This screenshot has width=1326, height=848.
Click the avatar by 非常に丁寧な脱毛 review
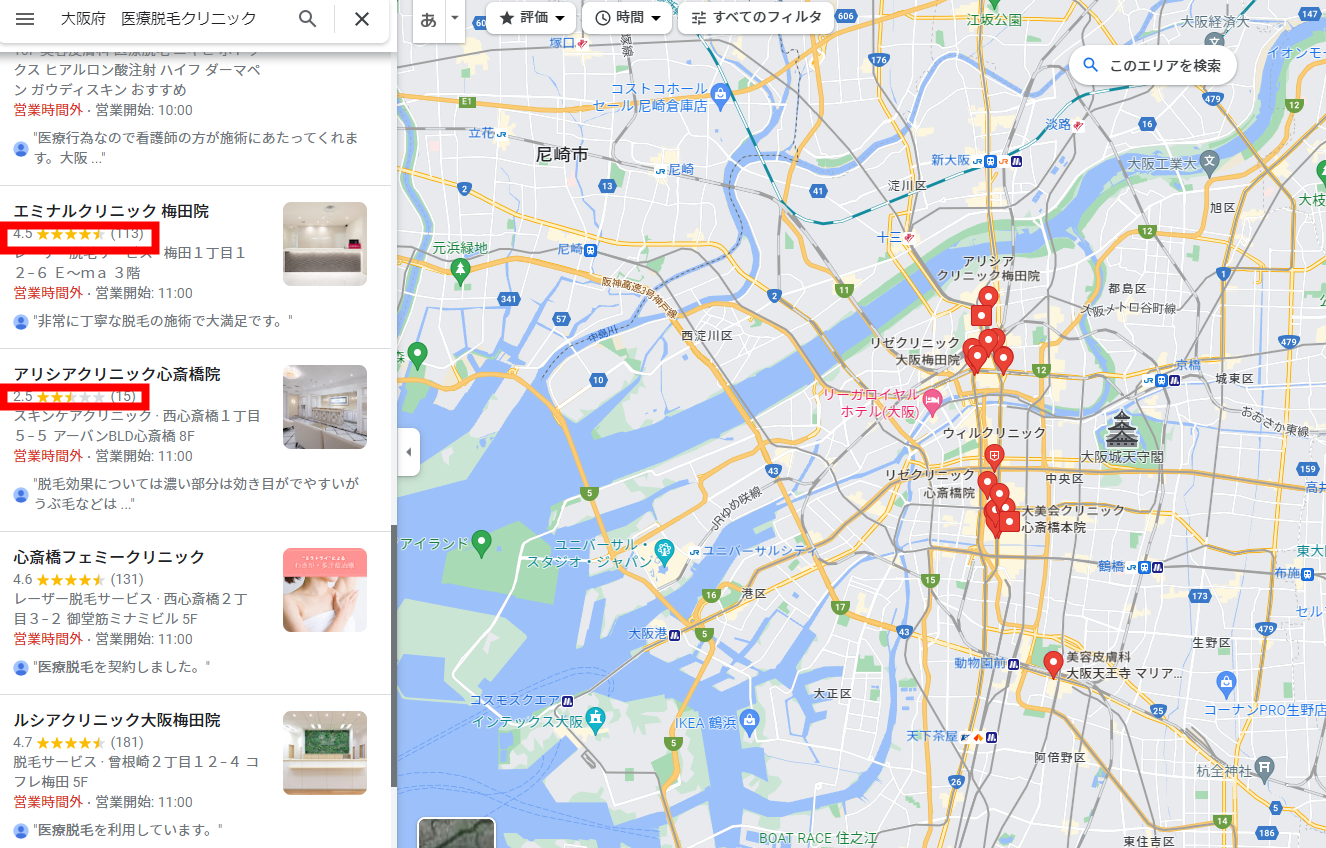[x=21, y=321]
